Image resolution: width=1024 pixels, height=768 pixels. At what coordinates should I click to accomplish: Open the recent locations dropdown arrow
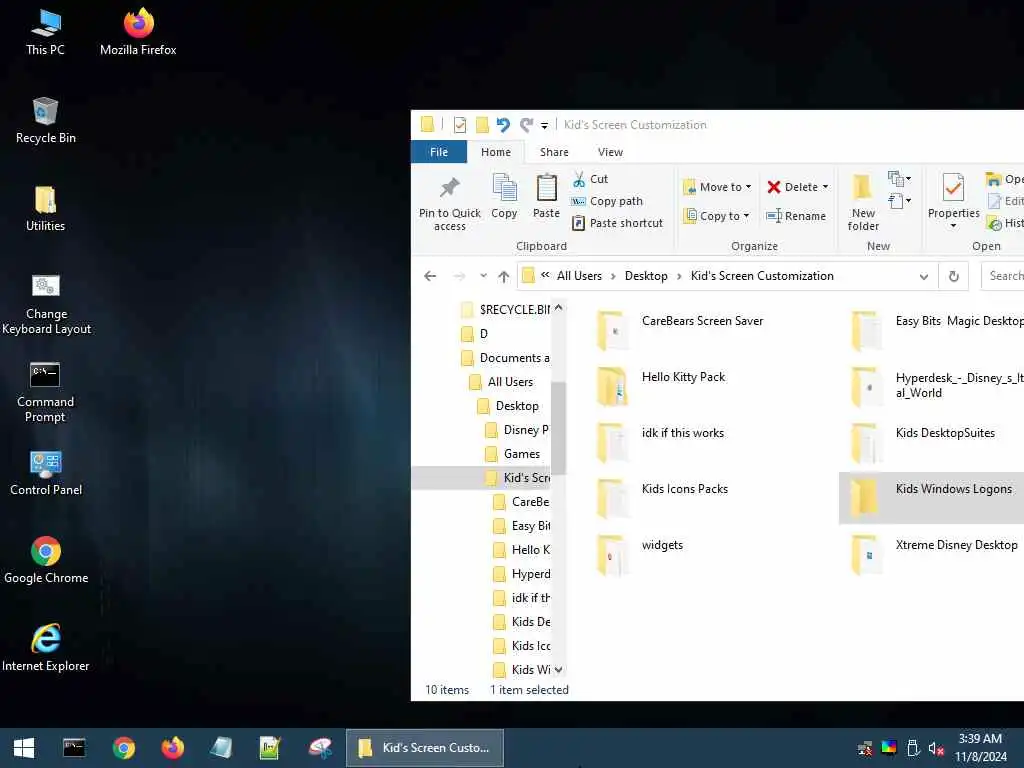coord(483,276)
